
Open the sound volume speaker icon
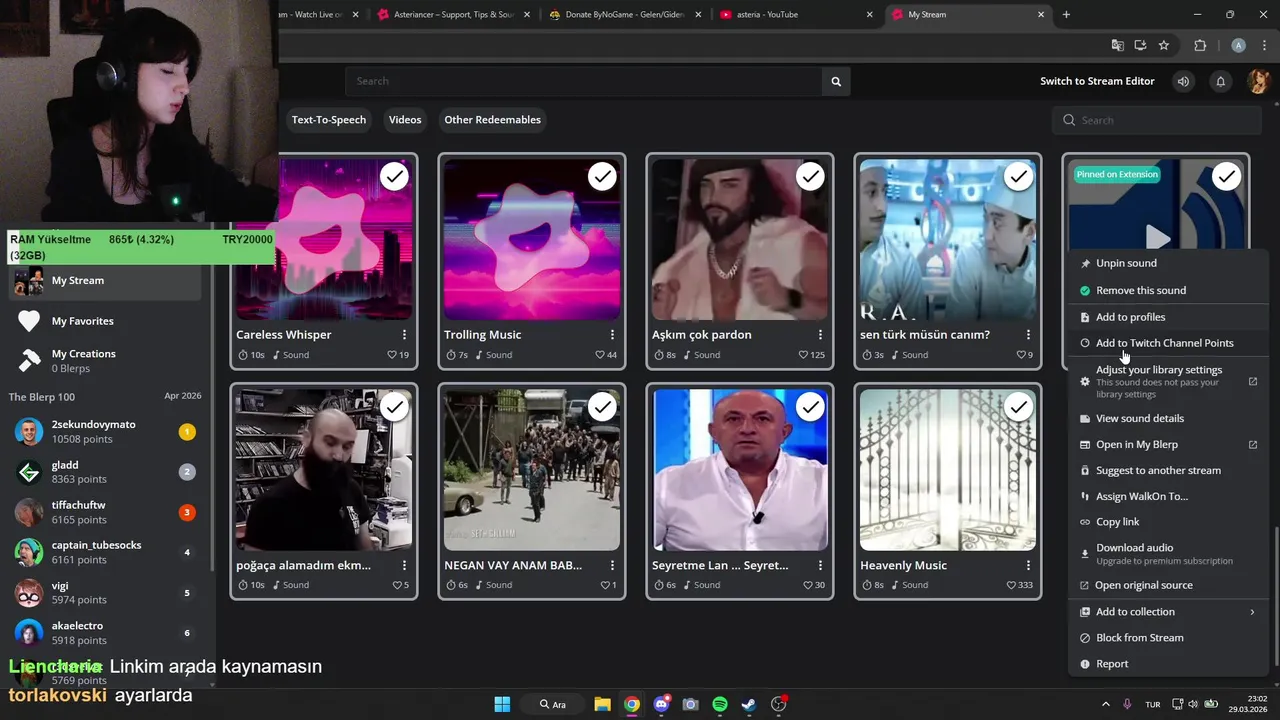point(1184,81)
